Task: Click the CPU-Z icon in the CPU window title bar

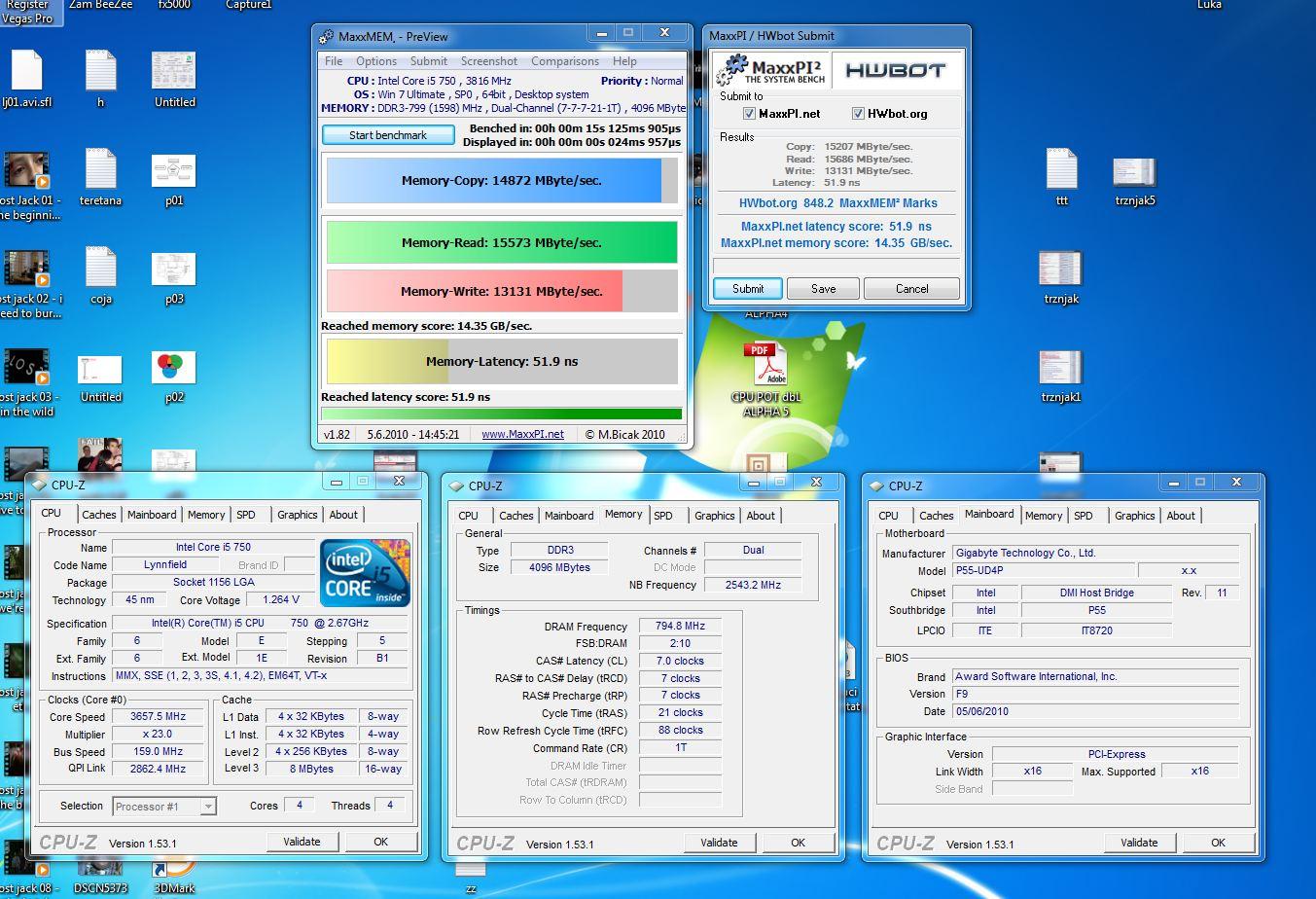Action: (39, 485)
